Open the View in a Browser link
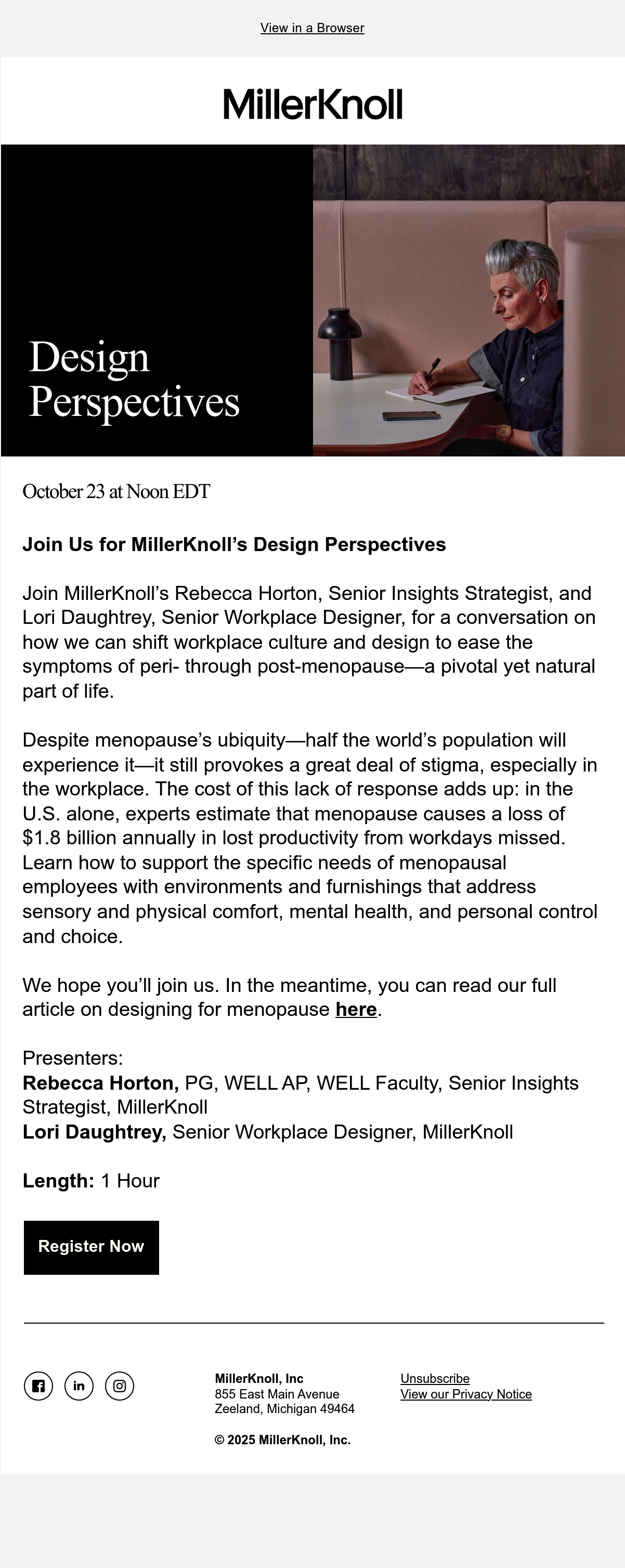 pyautogui.click(x=312, y=28)
